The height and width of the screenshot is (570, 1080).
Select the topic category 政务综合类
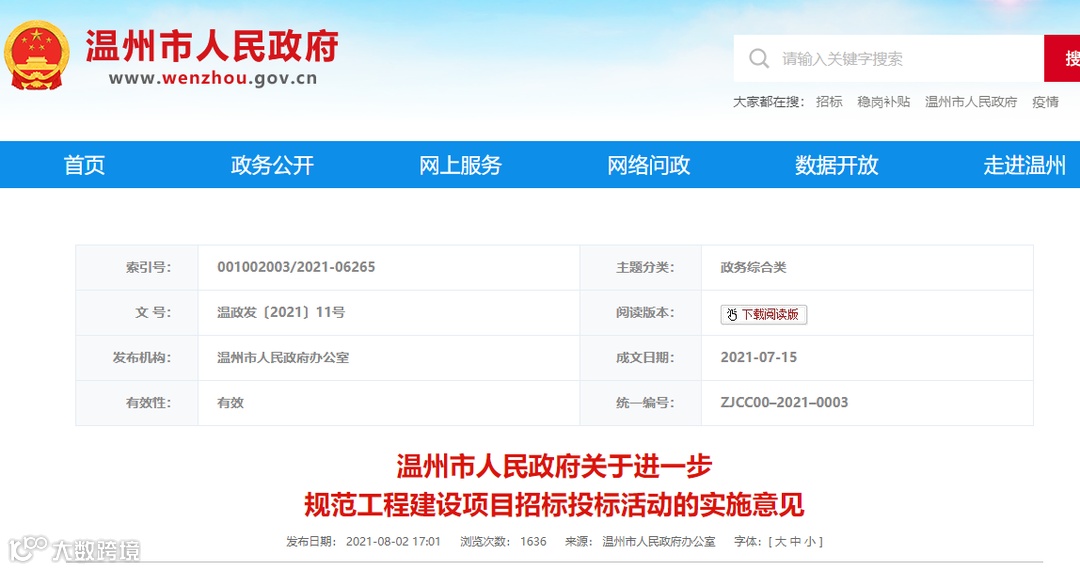point(754,267)
